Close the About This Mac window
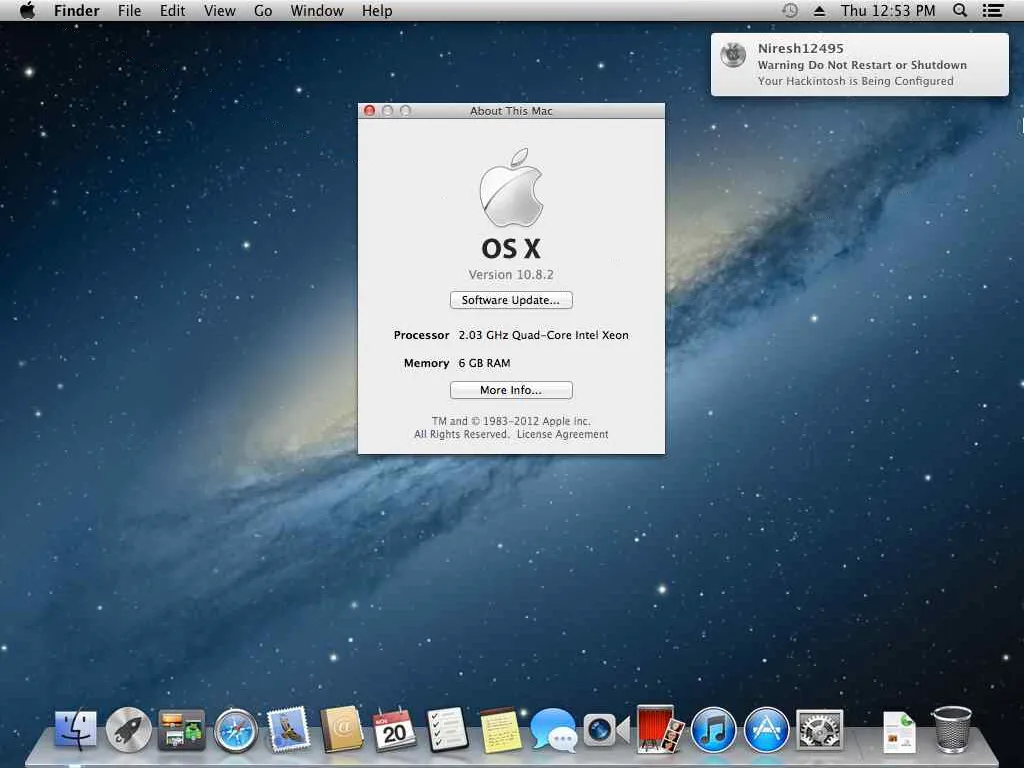The height and width of the screenshot is (768, 1024). tap(370, 110)
